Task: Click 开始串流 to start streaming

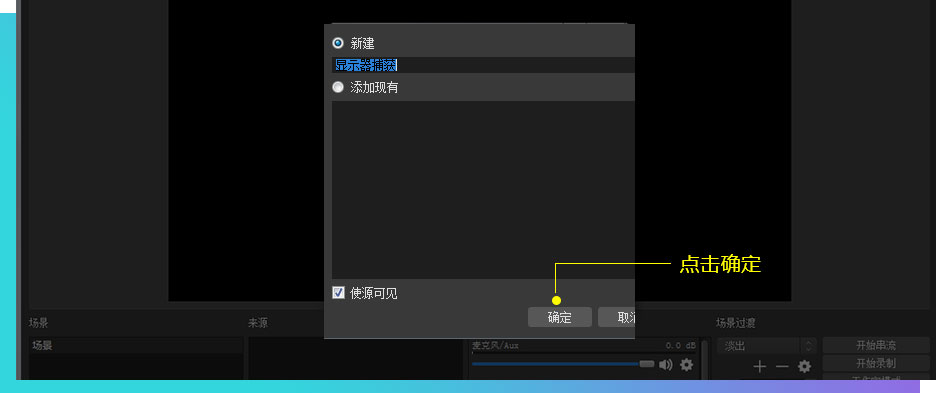Action: click(x=876, y=345)
